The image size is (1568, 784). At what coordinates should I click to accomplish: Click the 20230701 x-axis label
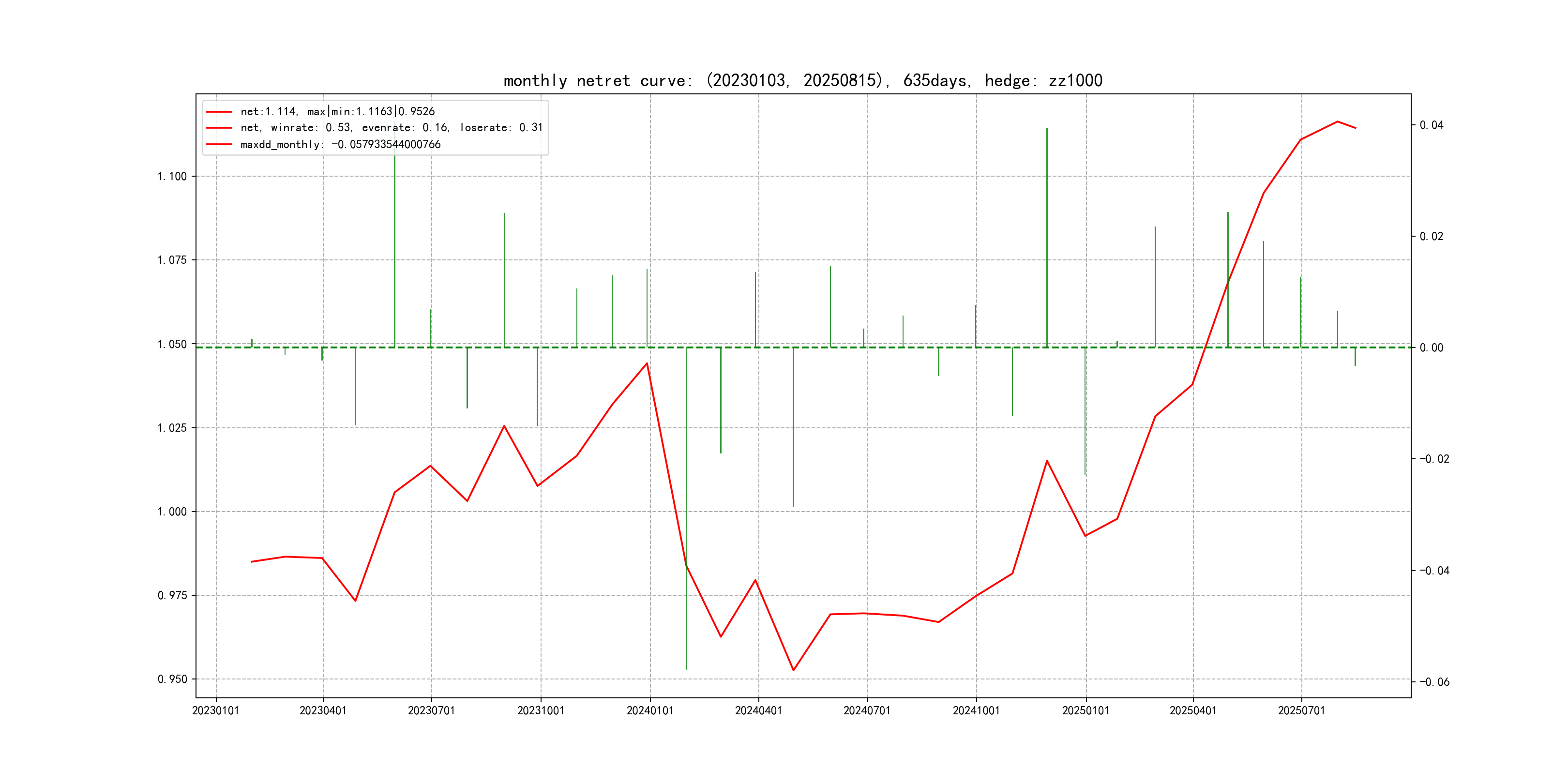[431, 711]
